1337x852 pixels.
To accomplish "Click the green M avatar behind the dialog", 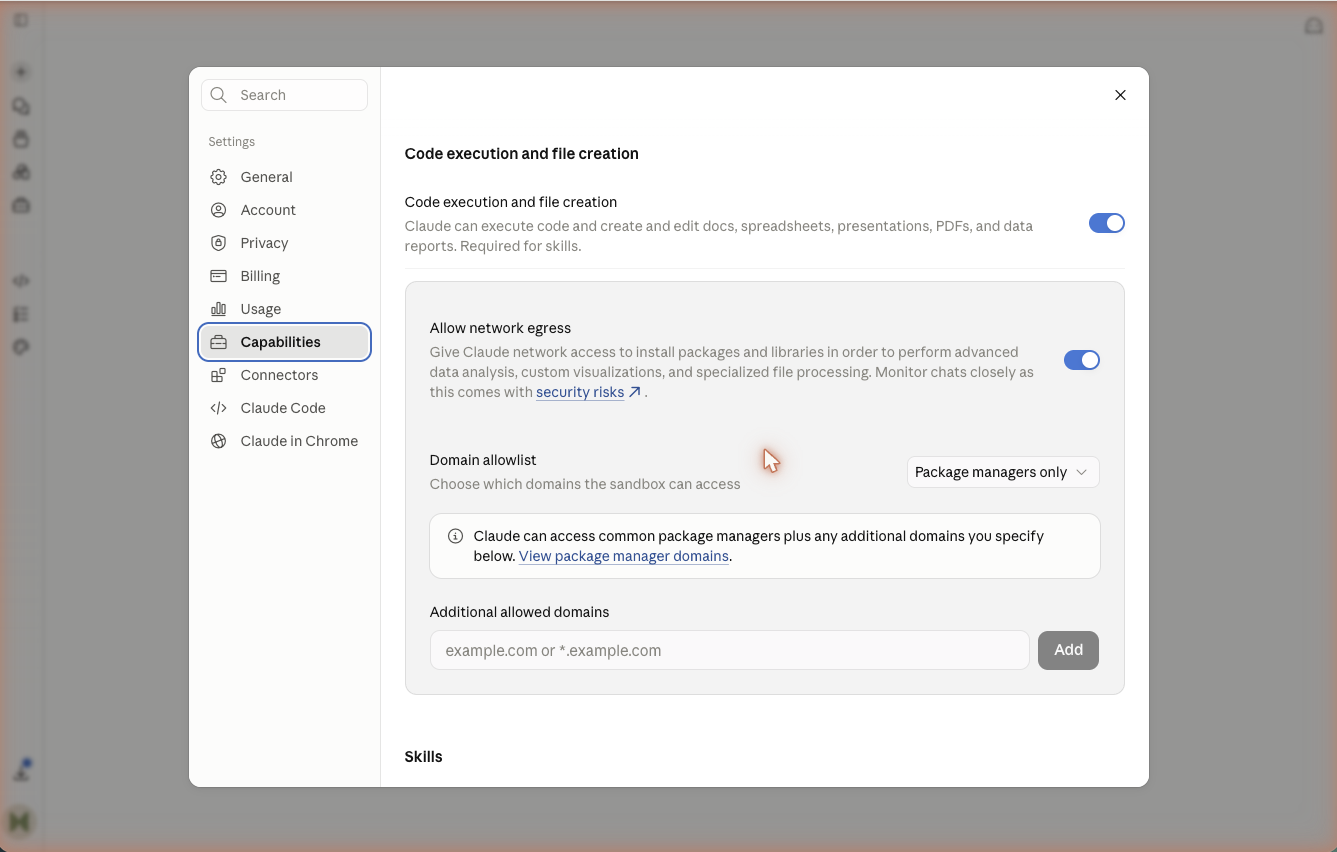I will tap(20, 821).
